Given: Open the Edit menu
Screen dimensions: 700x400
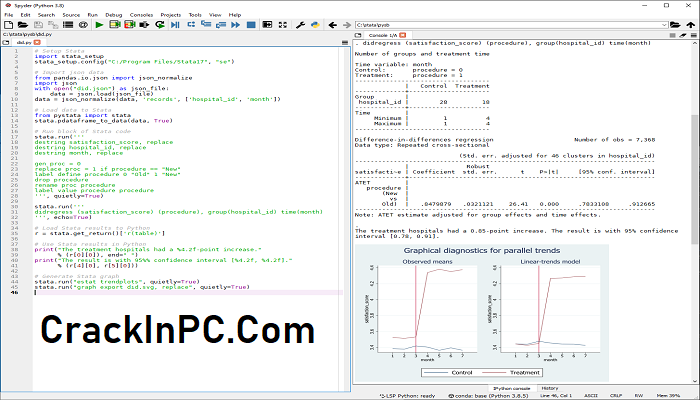Looking at the screenshot, I should (x=25, y=15).
